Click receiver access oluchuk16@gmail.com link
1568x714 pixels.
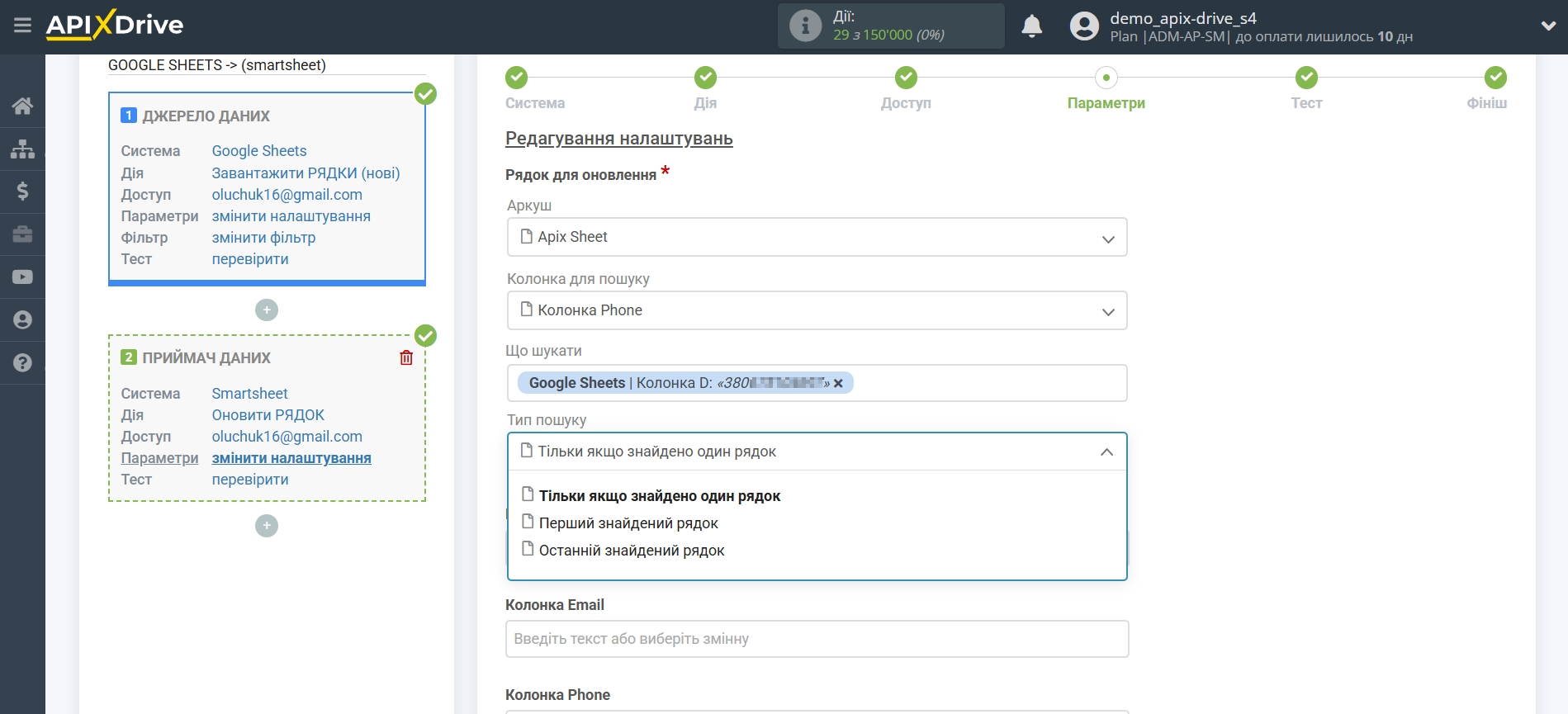point(287,437)
